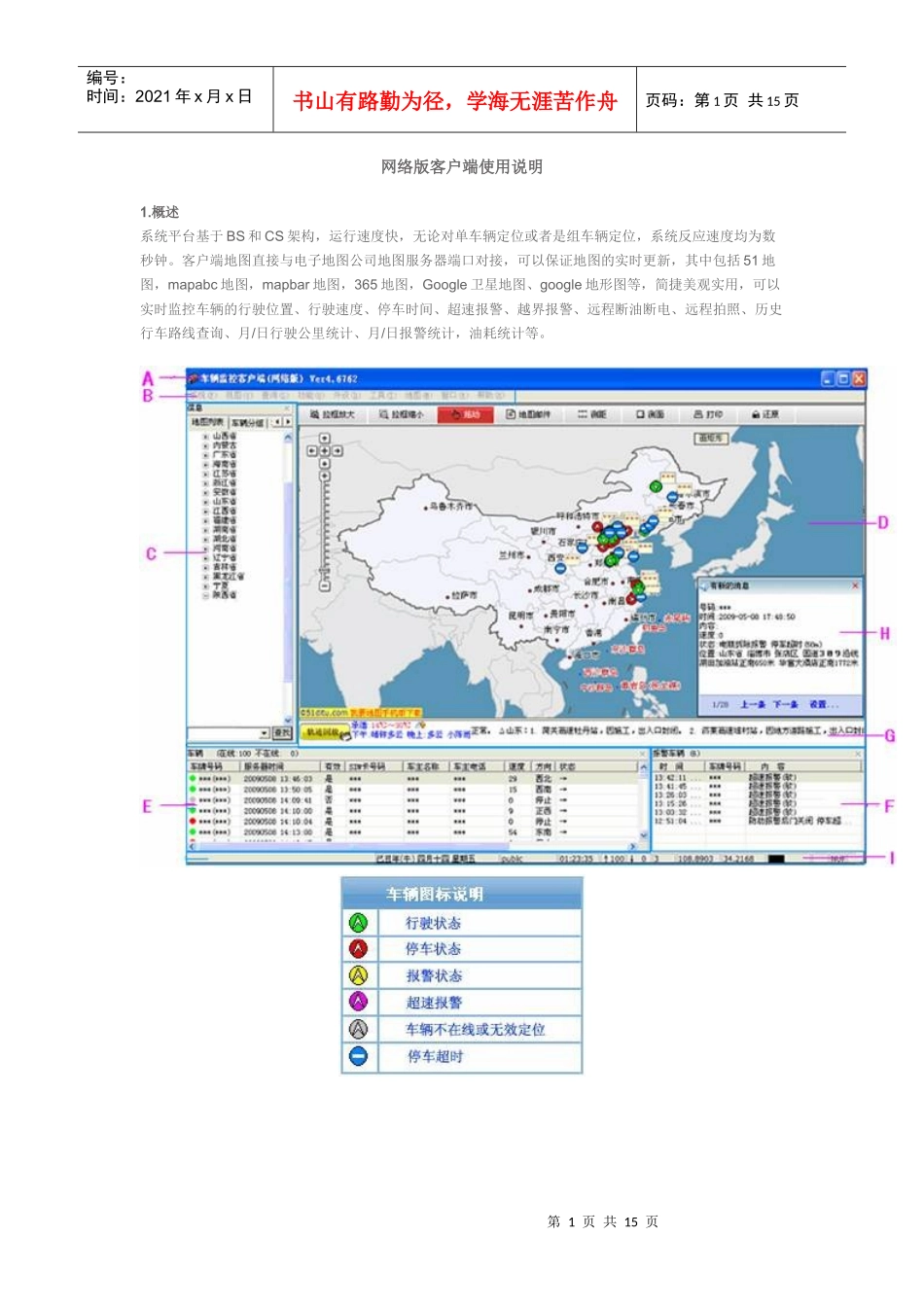924x1307 pixels.
Task: Click the 查找 search button
Action: [281, 732]
